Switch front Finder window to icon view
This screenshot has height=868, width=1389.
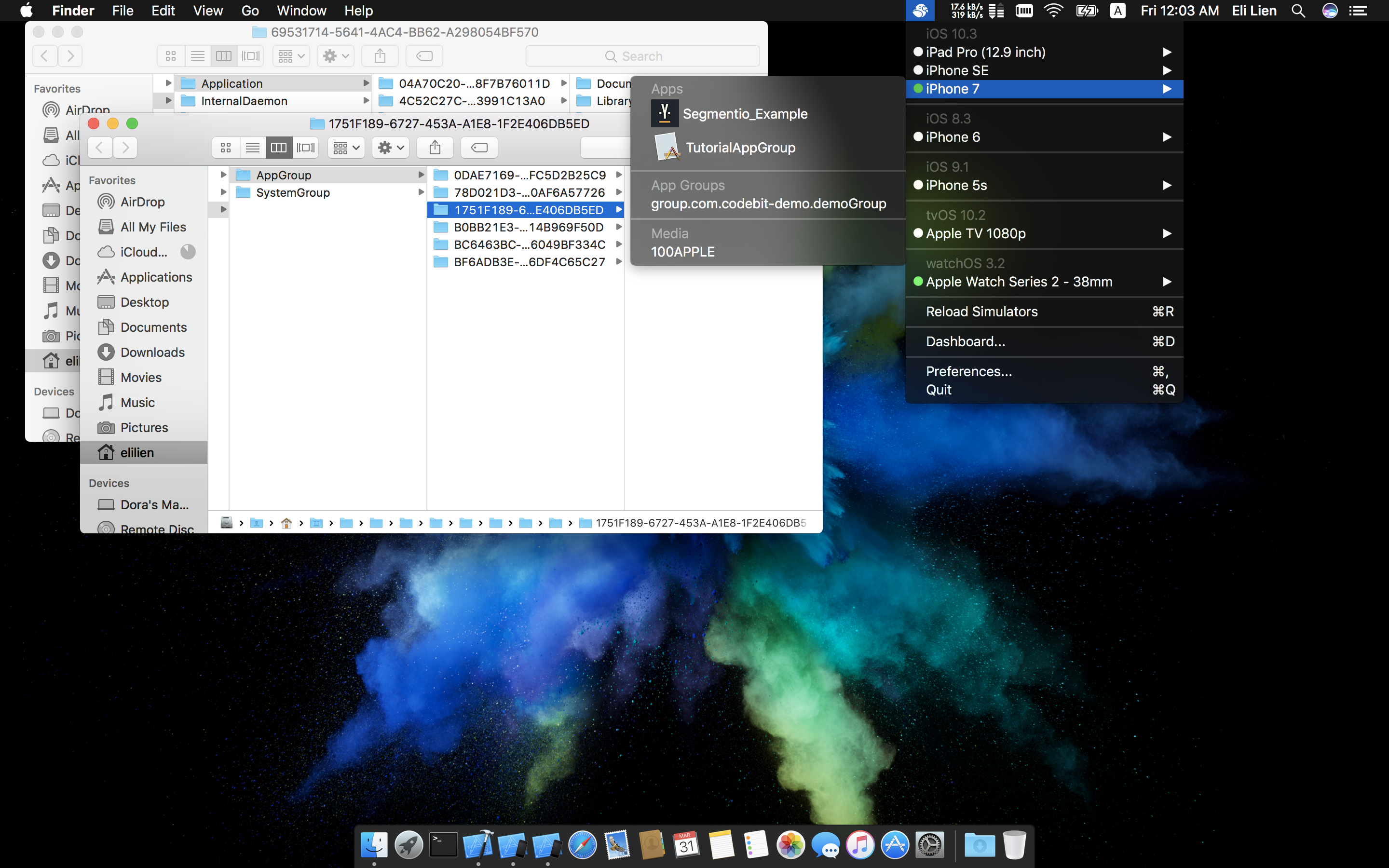click(226, 148)
